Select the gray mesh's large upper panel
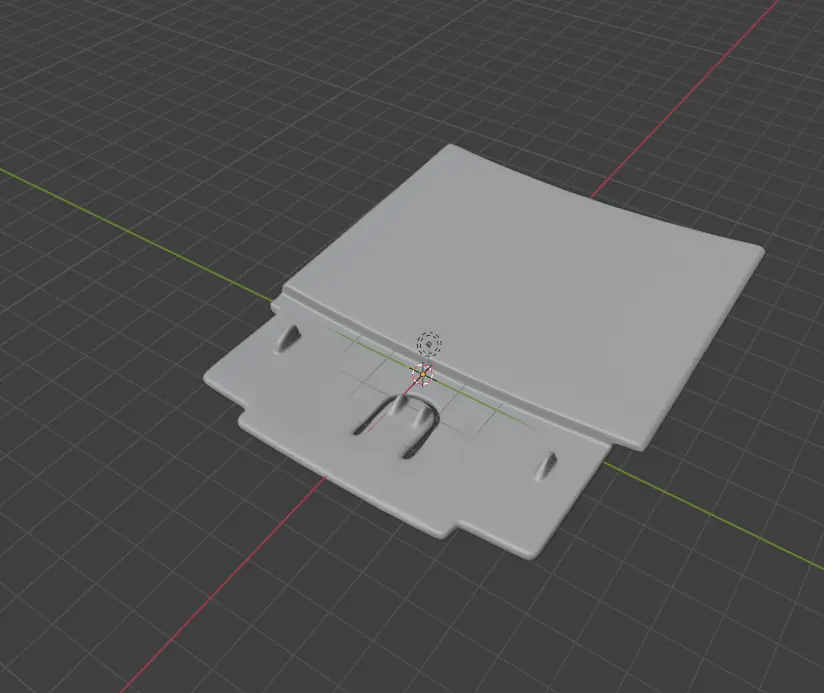Viewport: 824px width, 693px height. click(x=523, y=297)
